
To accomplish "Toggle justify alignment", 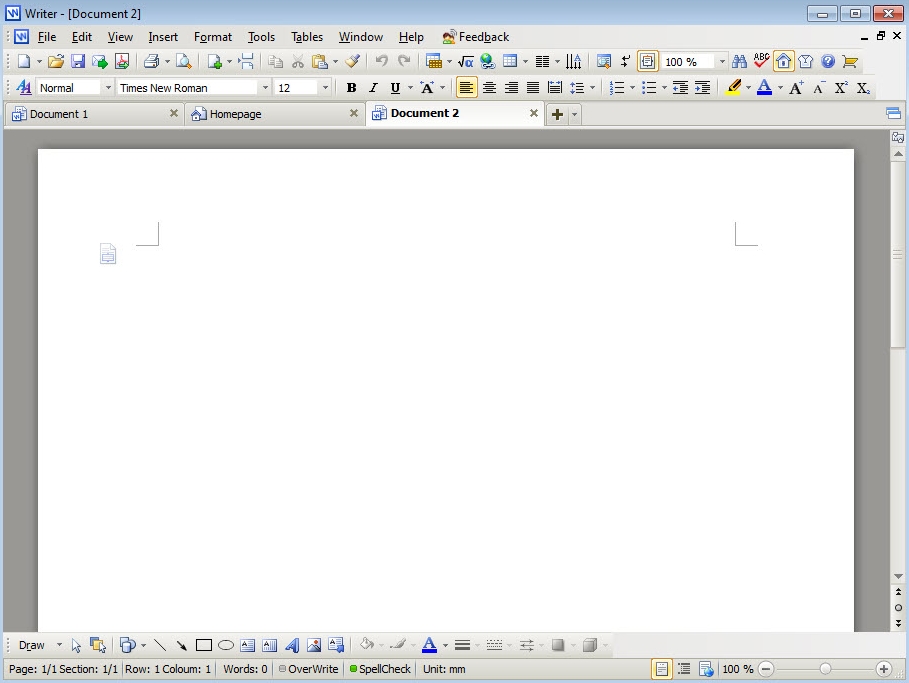I will pos(533,88).
